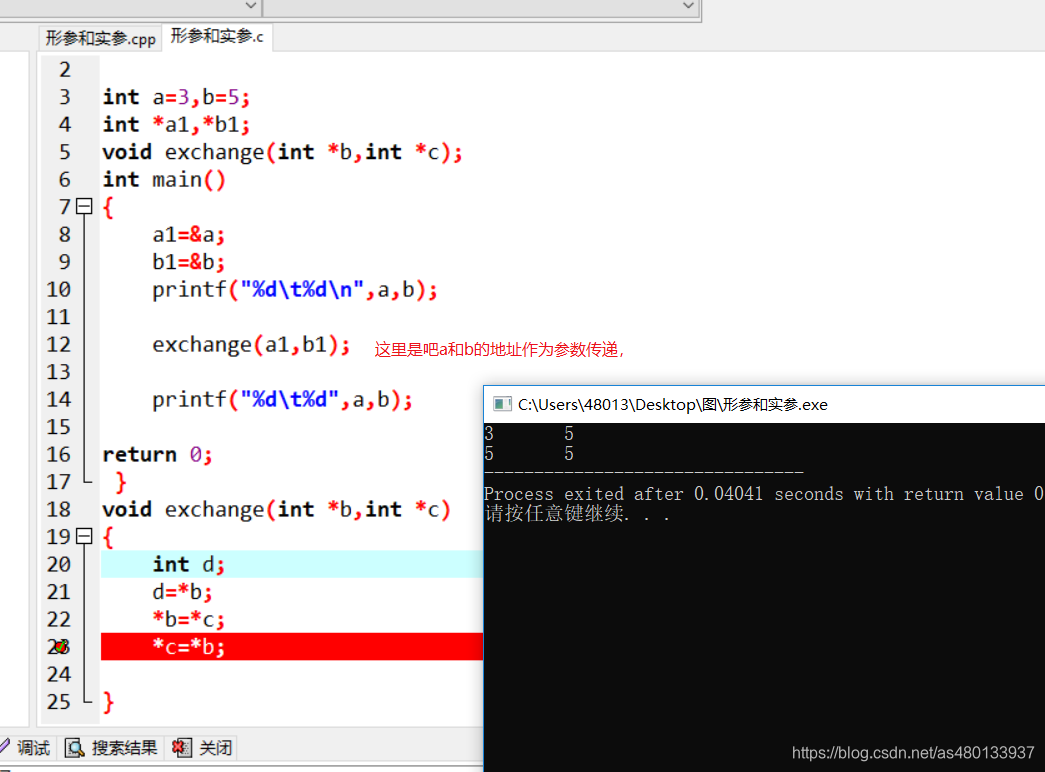Click line number 12 in the gutter
The height and width of the screenshot is (772, 1045).
click(x=59, y=345)
